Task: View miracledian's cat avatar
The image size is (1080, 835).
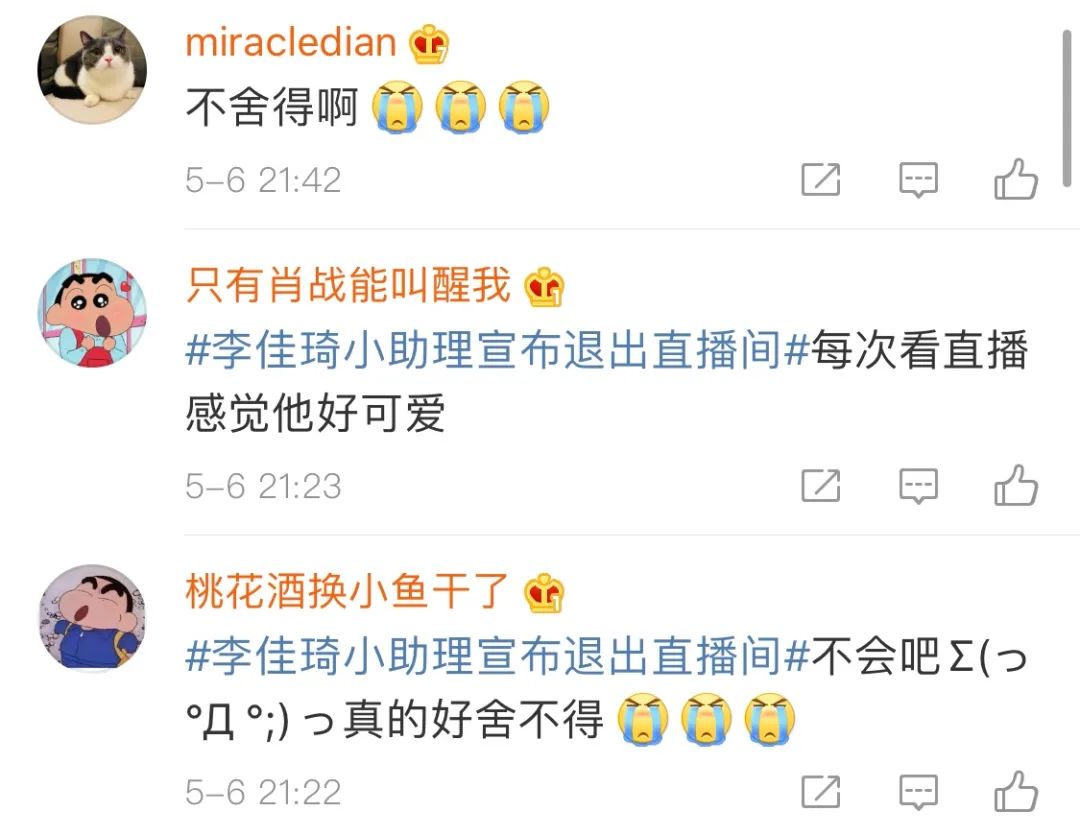Action: click(x=92, y=69)
